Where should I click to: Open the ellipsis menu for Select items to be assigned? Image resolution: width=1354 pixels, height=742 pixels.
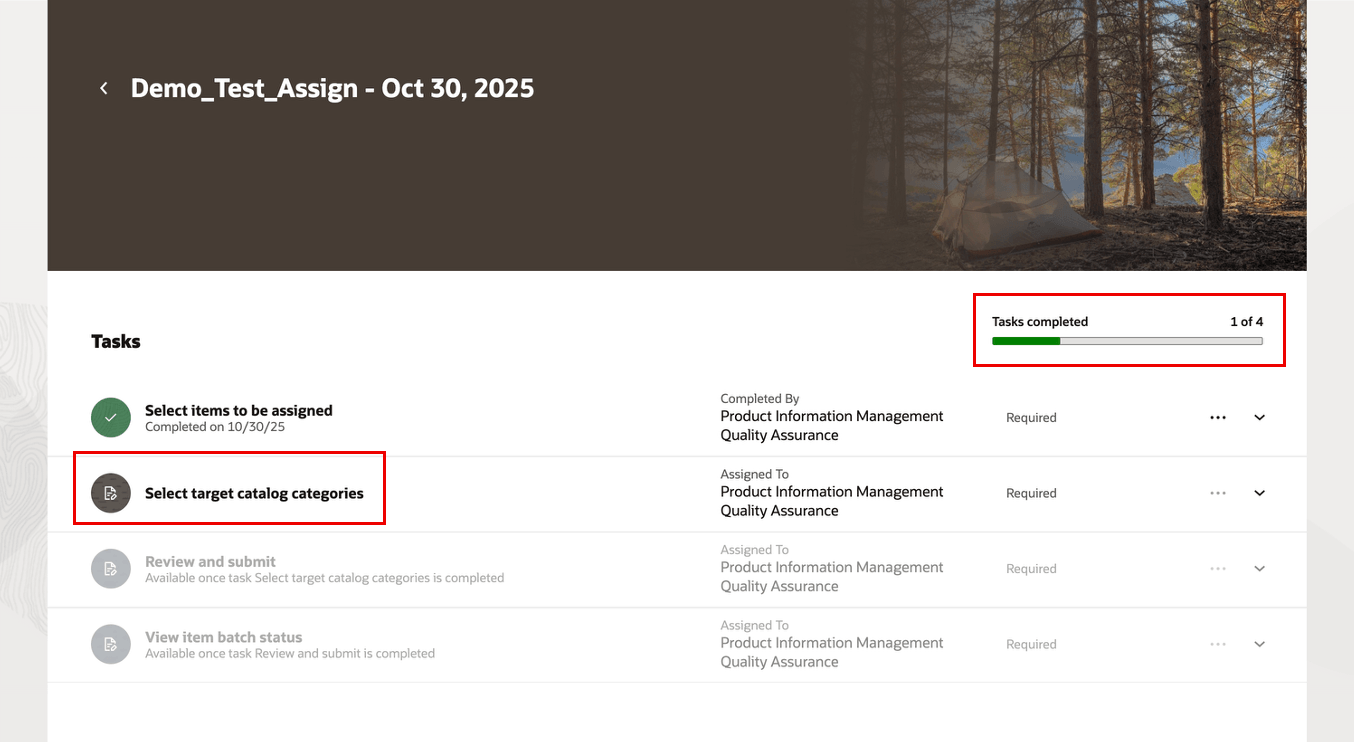click(1218, 417)
